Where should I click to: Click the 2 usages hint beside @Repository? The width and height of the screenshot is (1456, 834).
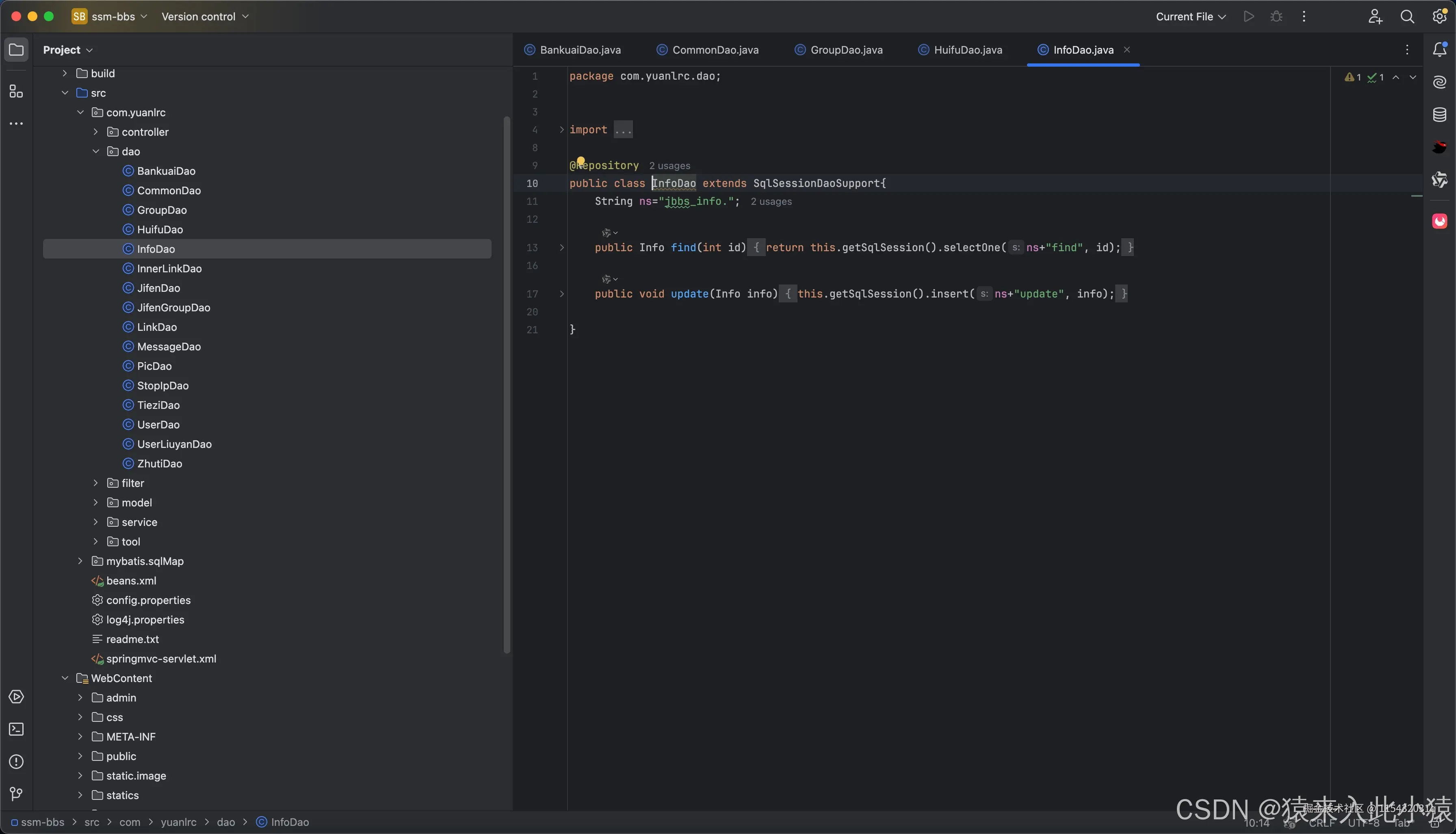(669, 165)
